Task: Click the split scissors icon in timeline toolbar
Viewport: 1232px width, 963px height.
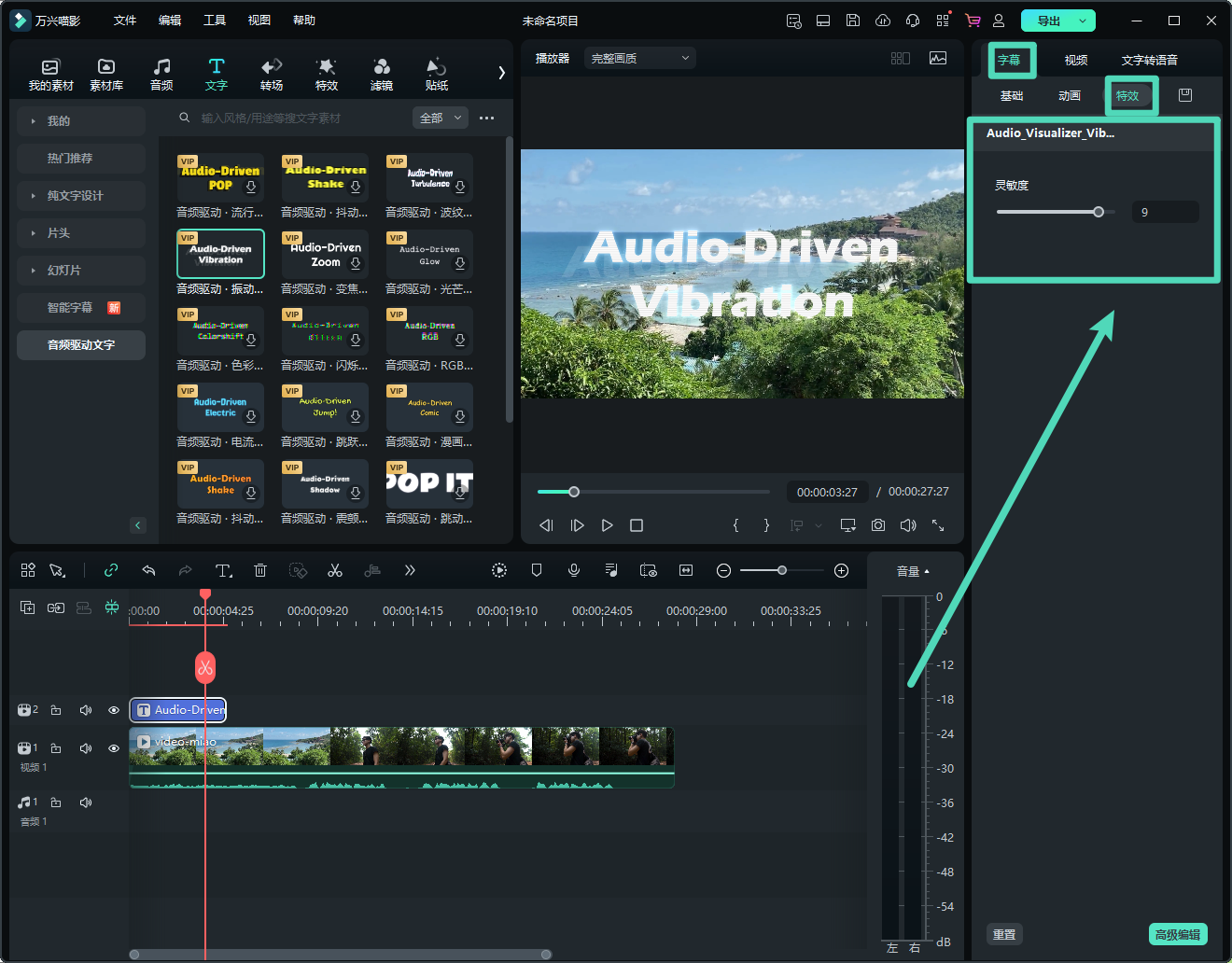Action: (x=335, y=570)
